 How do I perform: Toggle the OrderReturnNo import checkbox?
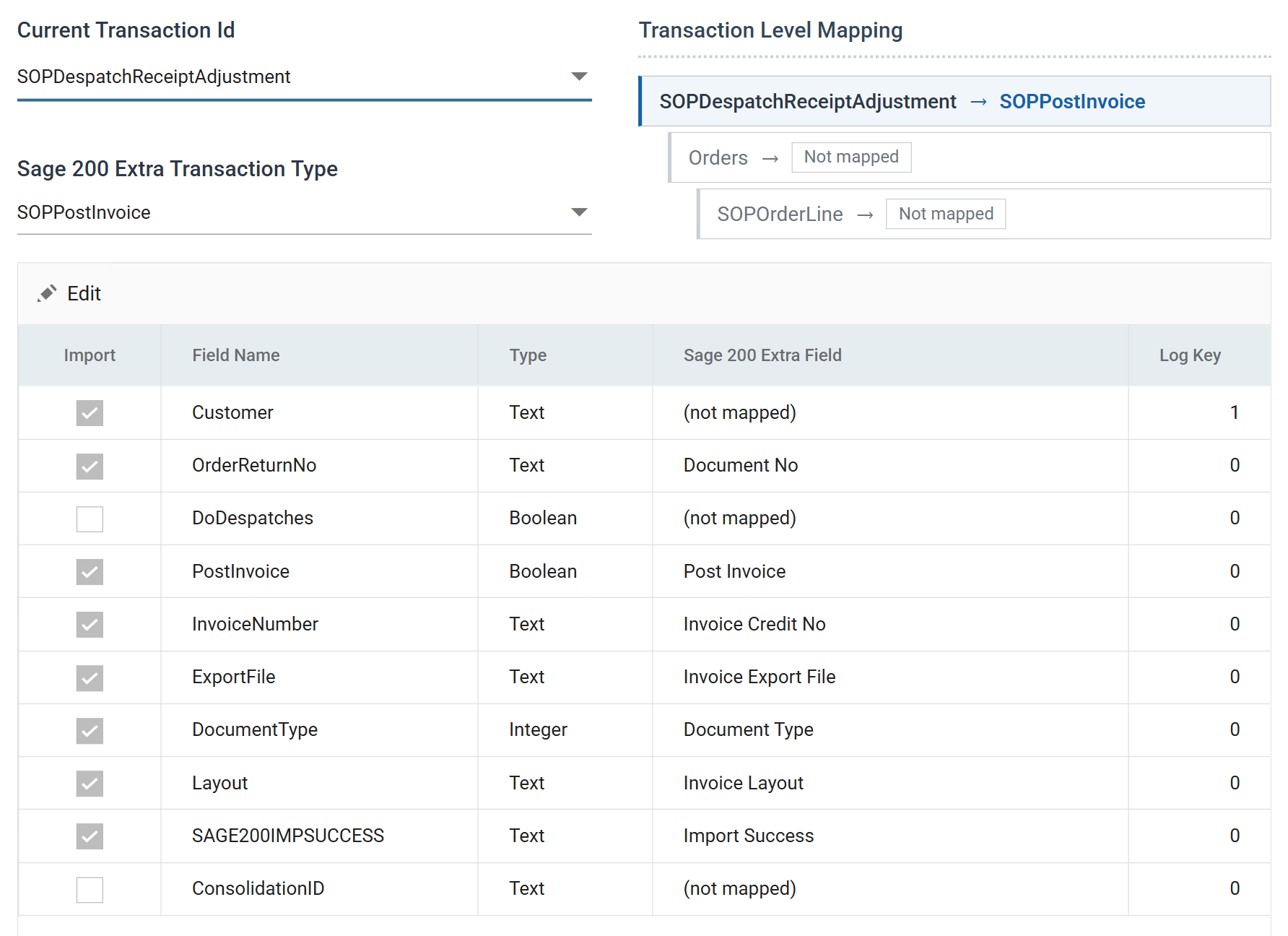click(90, 466)
